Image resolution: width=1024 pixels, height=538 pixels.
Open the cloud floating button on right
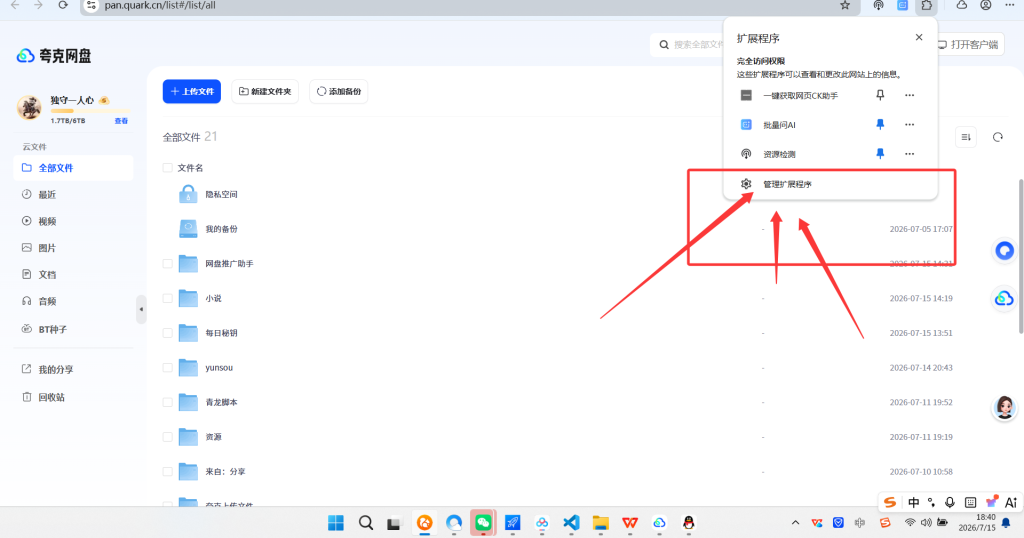1004,299
